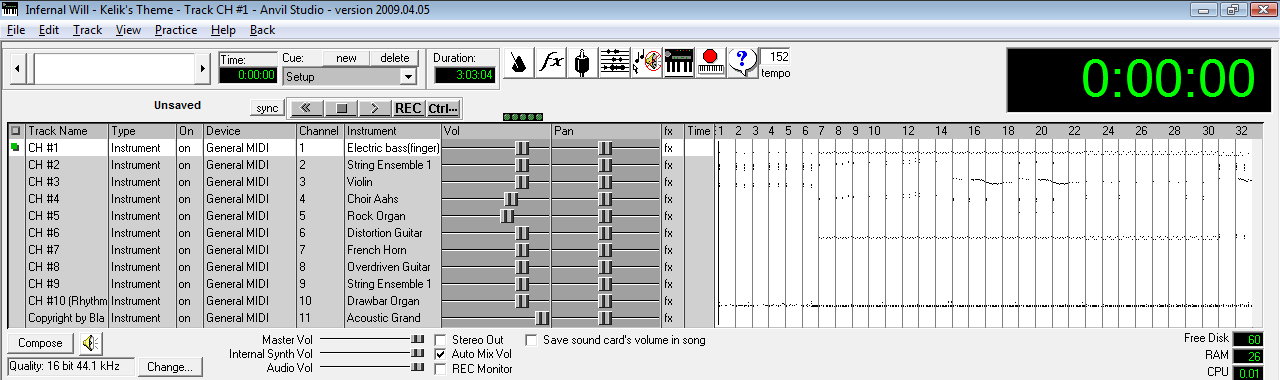Open the Track menu

87,30
